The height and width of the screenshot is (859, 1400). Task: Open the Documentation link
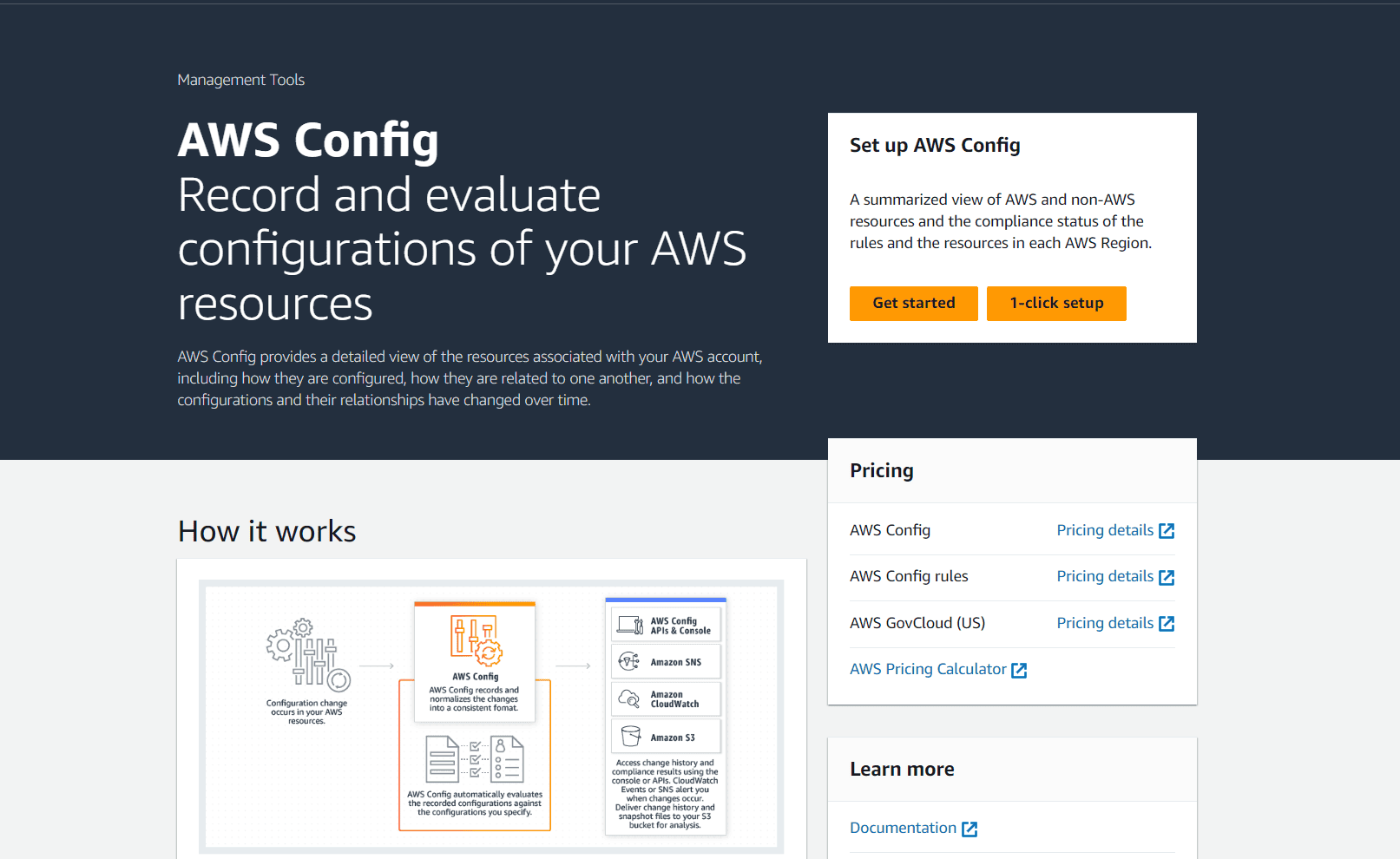pos(913,829)
